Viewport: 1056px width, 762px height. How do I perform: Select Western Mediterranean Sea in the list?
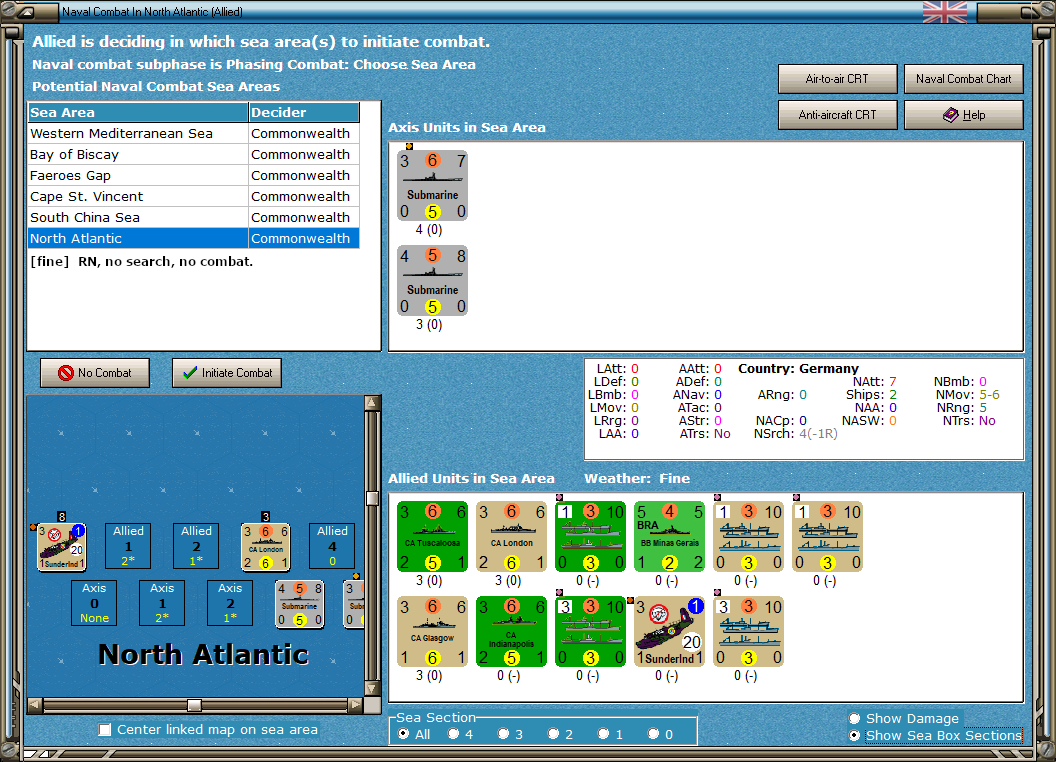pyautogui.click(x=194, y=133)
